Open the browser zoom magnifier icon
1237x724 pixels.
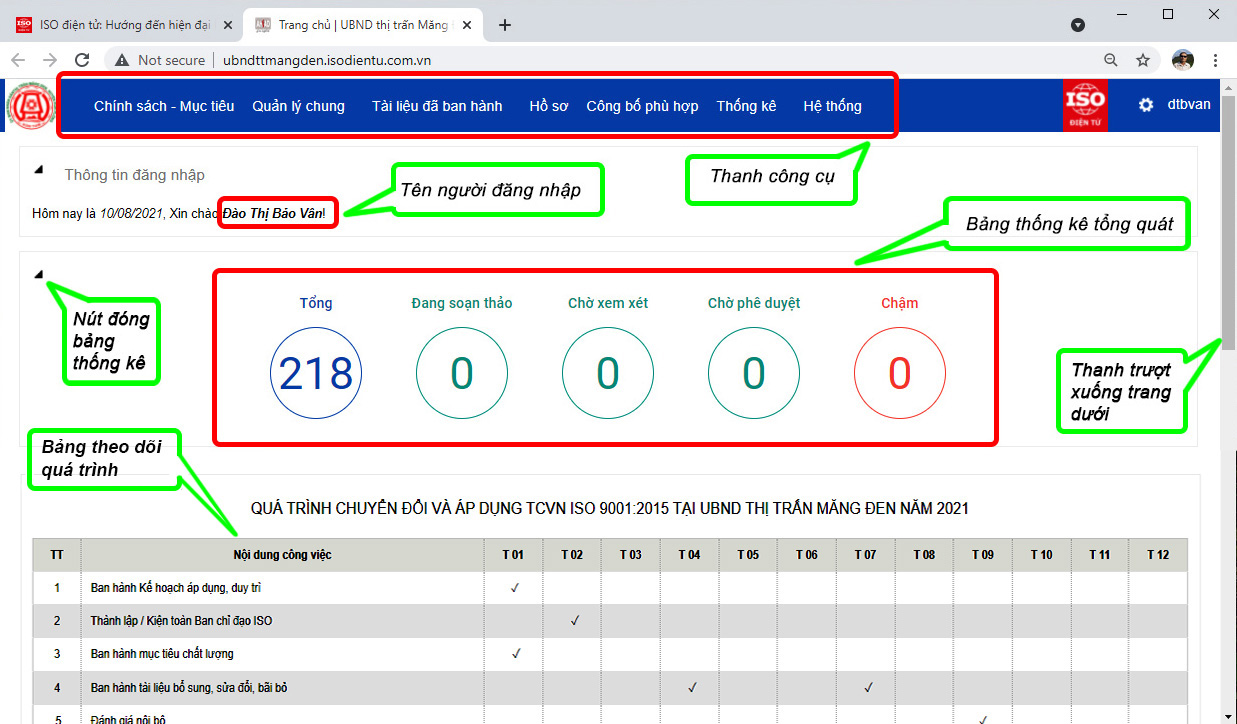[1111, 60]
